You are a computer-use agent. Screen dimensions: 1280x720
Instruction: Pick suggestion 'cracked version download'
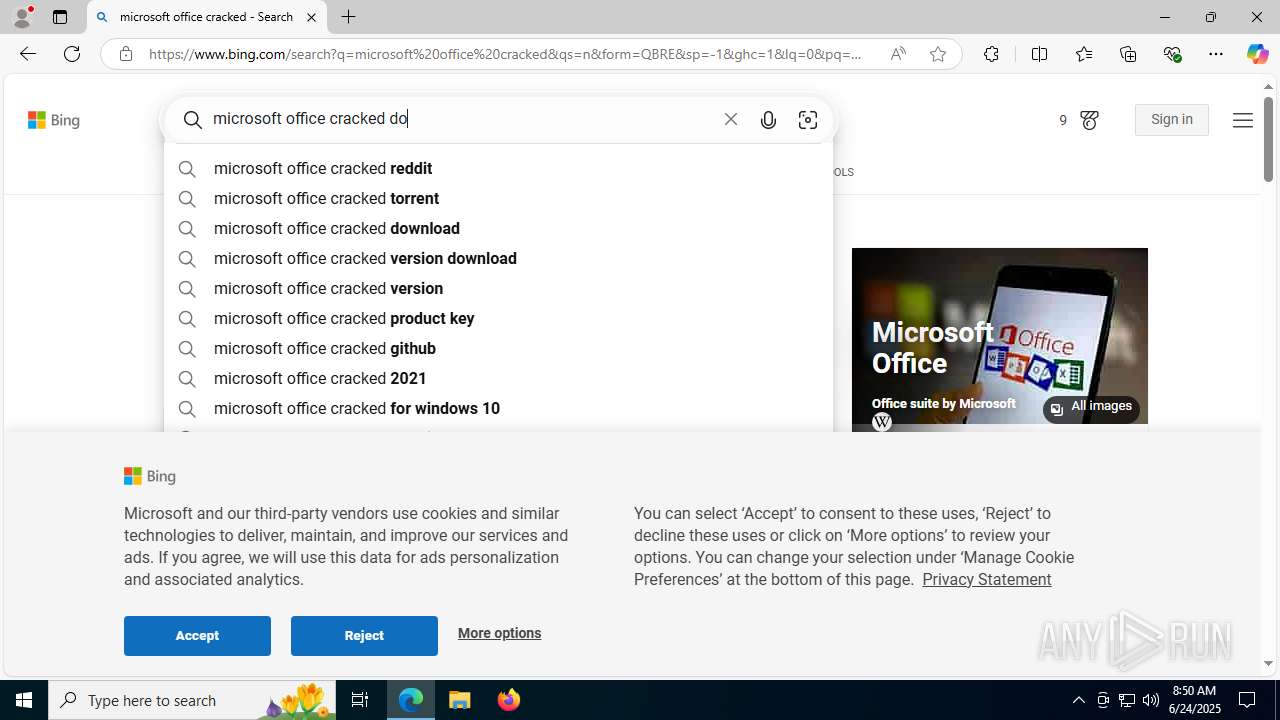pyautogui.click(x=498, y=259)
